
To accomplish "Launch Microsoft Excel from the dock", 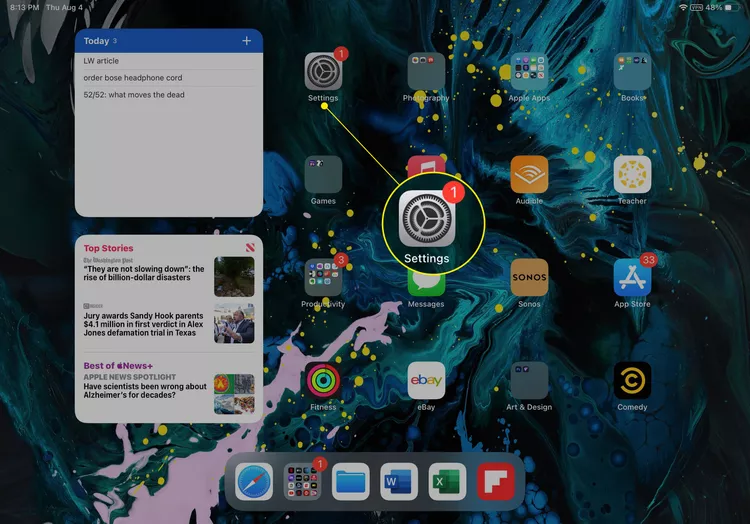I will [447, 481].
